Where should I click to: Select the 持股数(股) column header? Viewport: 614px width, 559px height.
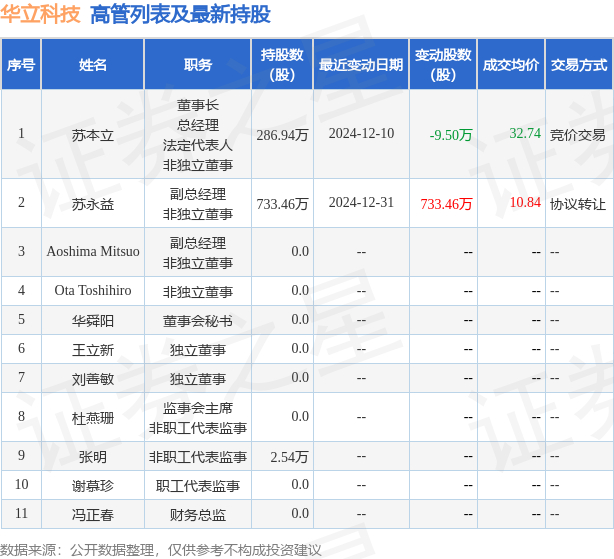pyautogui.click(x=282, y=65)
